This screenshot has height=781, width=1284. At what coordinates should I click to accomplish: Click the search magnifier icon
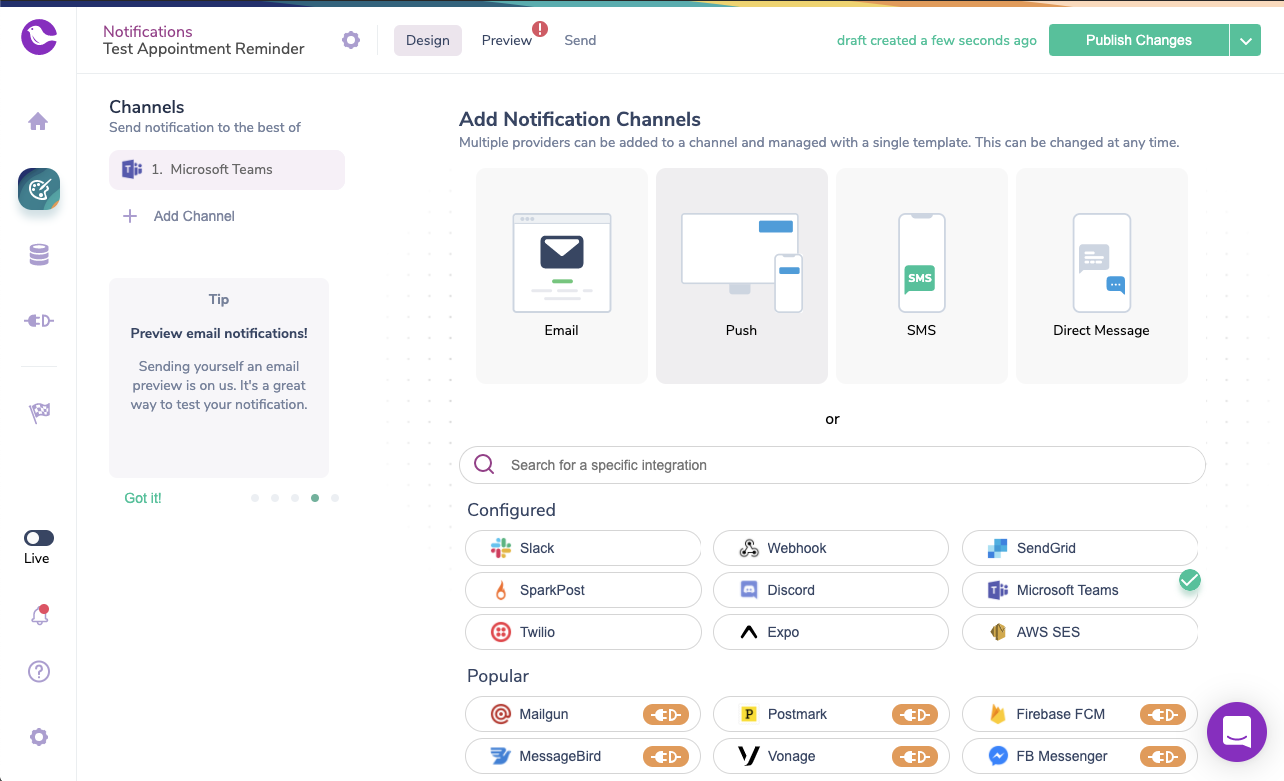[484, 465]
